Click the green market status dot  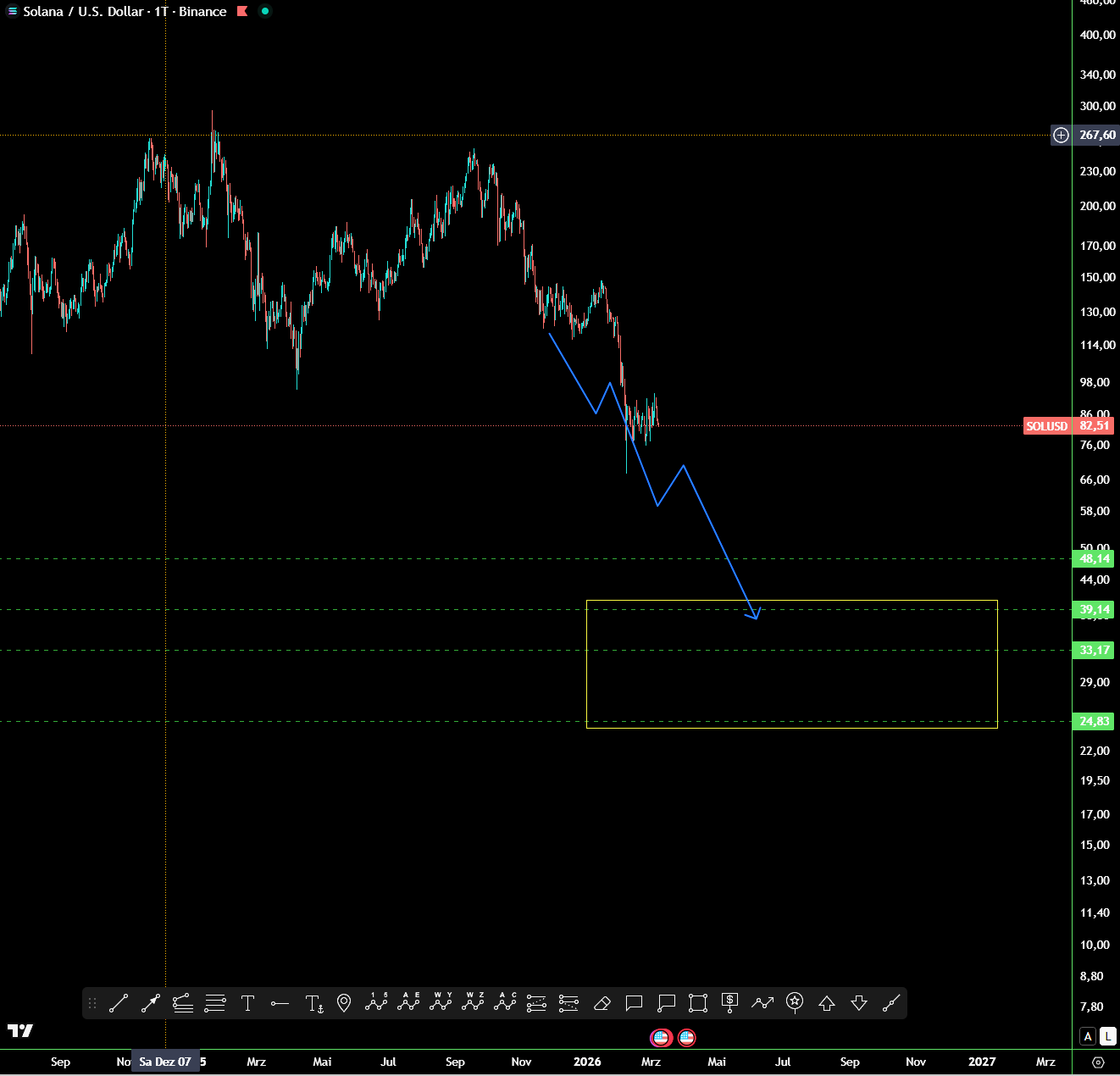tap(265, 12)
